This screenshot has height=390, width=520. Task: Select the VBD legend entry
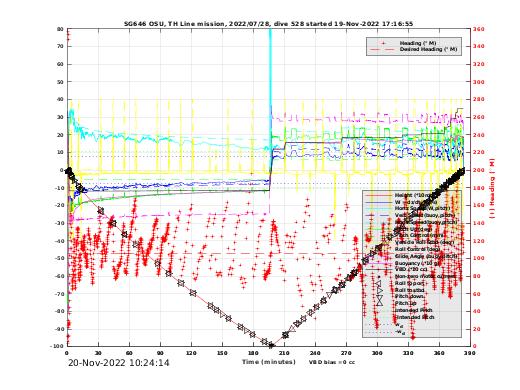412,269
